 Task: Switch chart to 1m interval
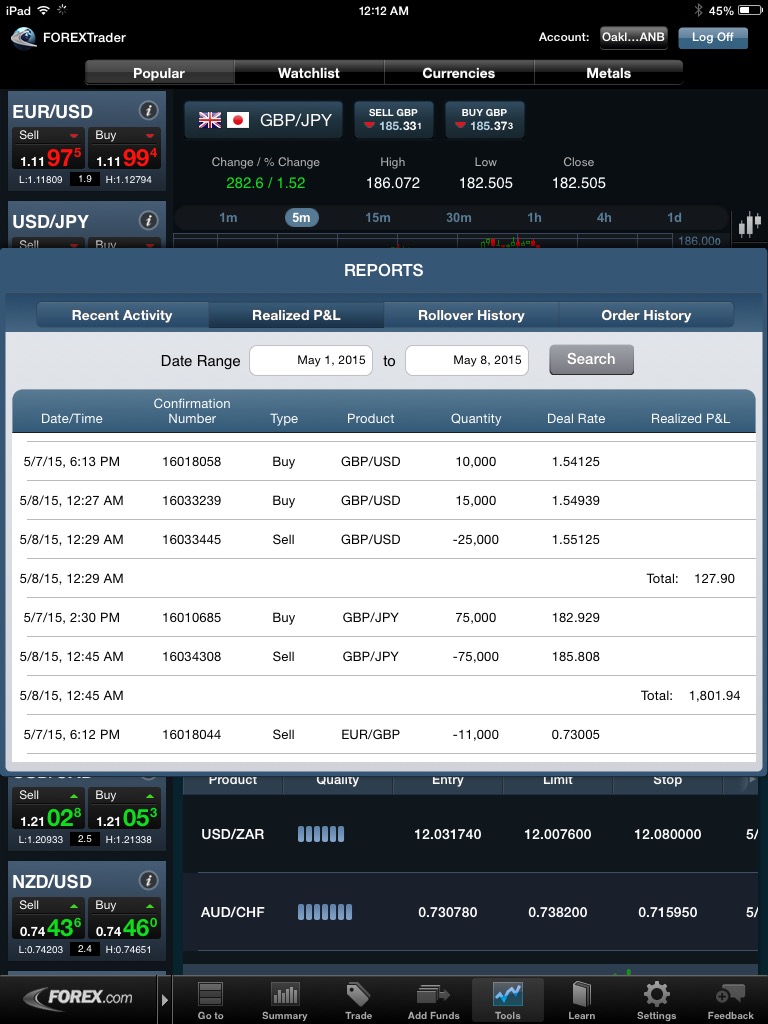pyautogui.click(x=228, y=218)
